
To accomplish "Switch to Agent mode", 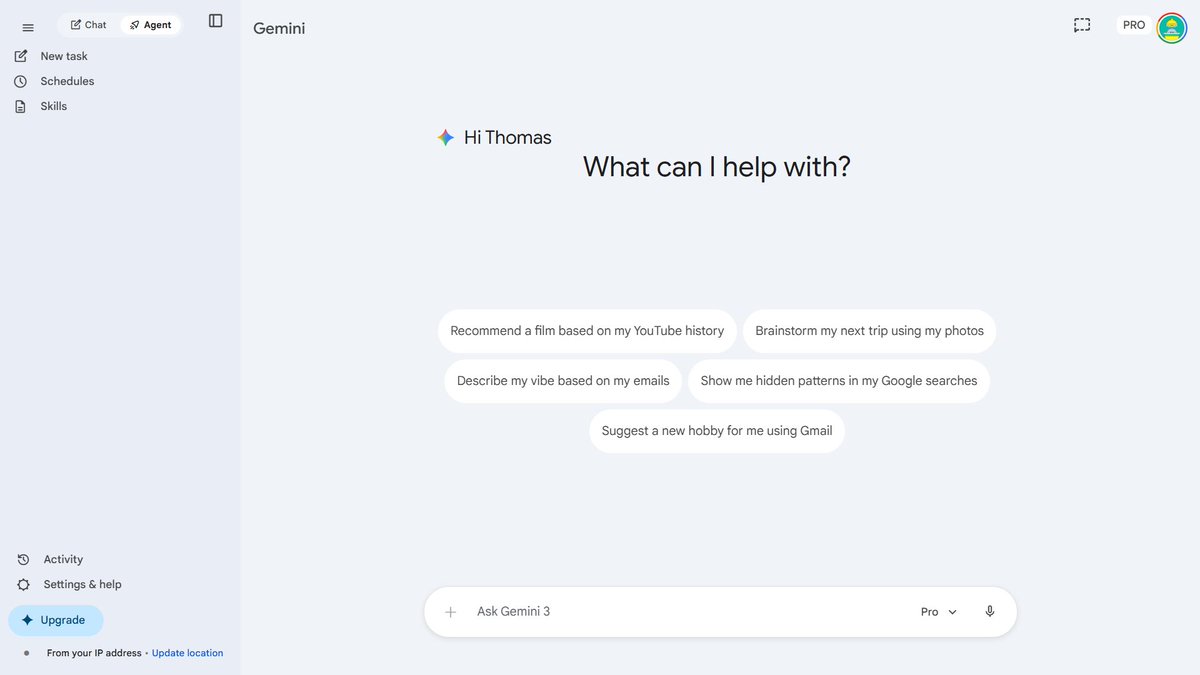I will pos(151,25).
